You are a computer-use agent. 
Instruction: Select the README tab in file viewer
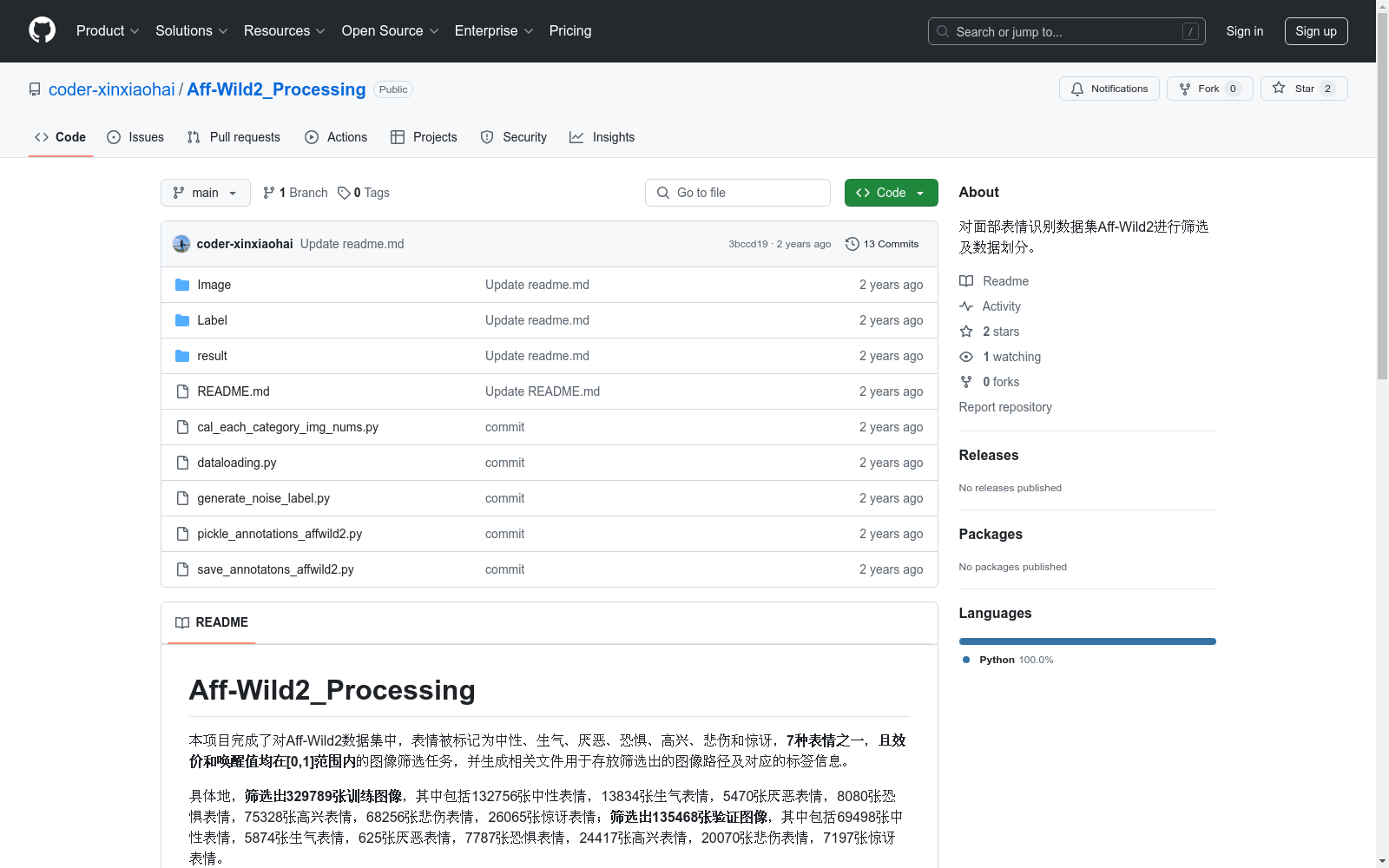tap(212, 622)
